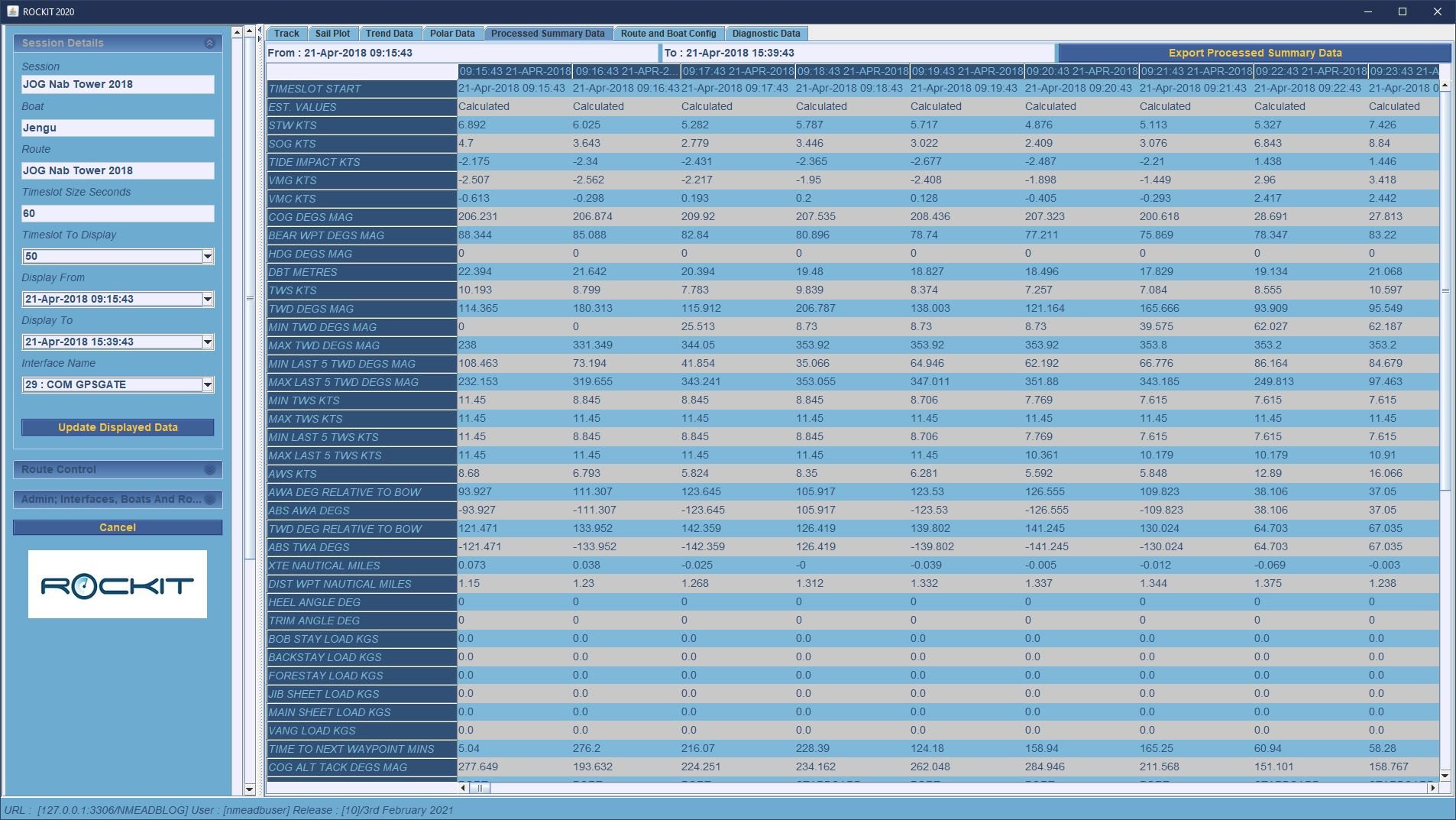Click the Timeslot Size Seconds field
Screen dimensions: 1456x820
[x=118, y=213]
